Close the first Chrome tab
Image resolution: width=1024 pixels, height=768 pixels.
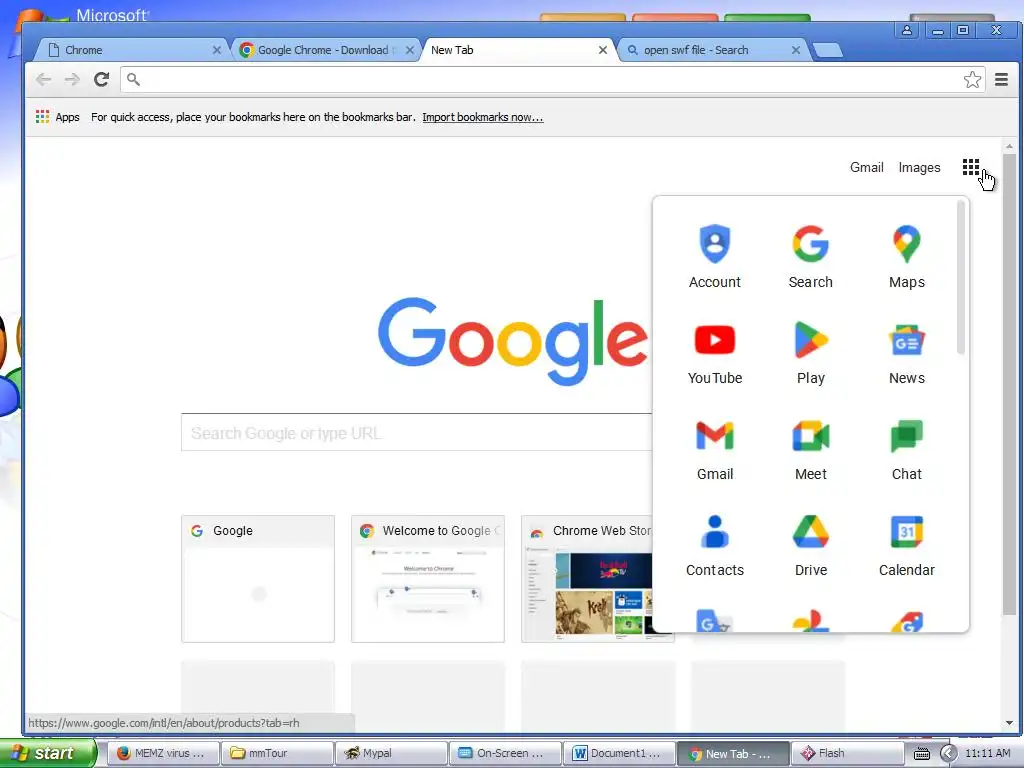(217, 50)
